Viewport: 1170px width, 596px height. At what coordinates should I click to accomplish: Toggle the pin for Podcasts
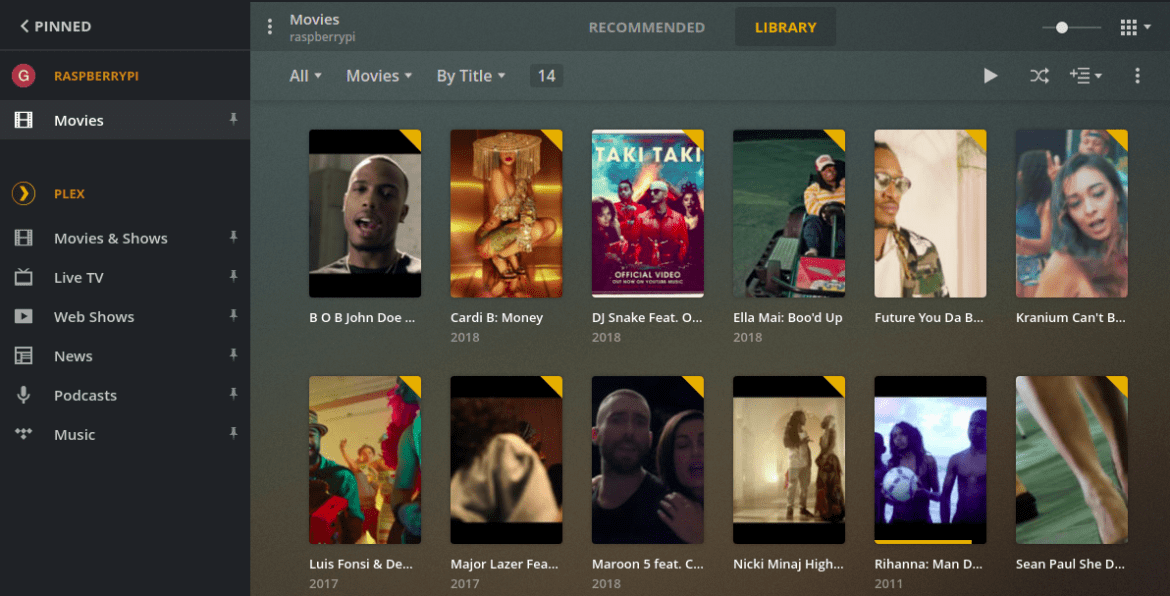pos(233,394)
